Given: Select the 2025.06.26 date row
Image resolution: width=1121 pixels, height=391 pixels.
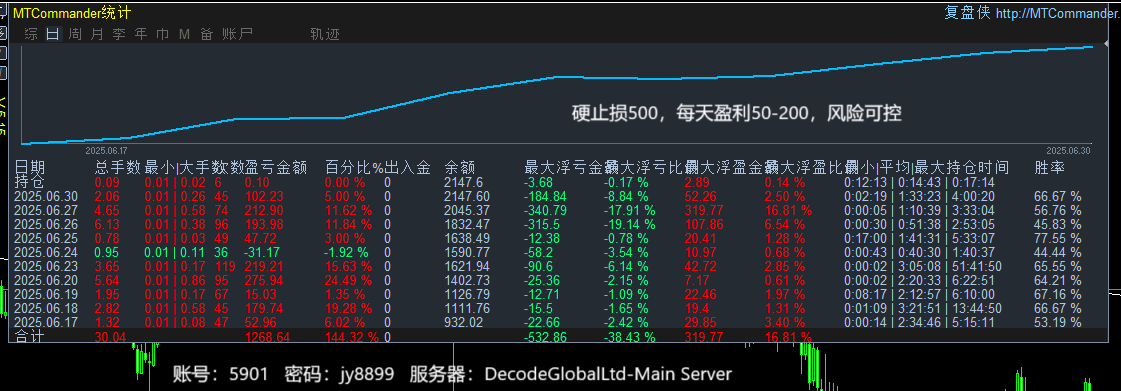Looking at the screenshot, I should (x=46, y=224).
